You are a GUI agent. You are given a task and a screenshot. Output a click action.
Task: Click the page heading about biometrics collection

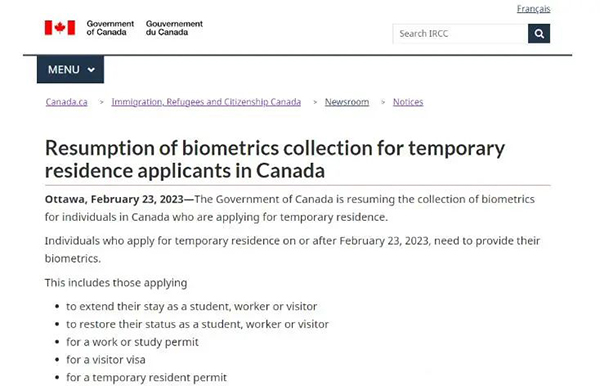coord(275,159)
